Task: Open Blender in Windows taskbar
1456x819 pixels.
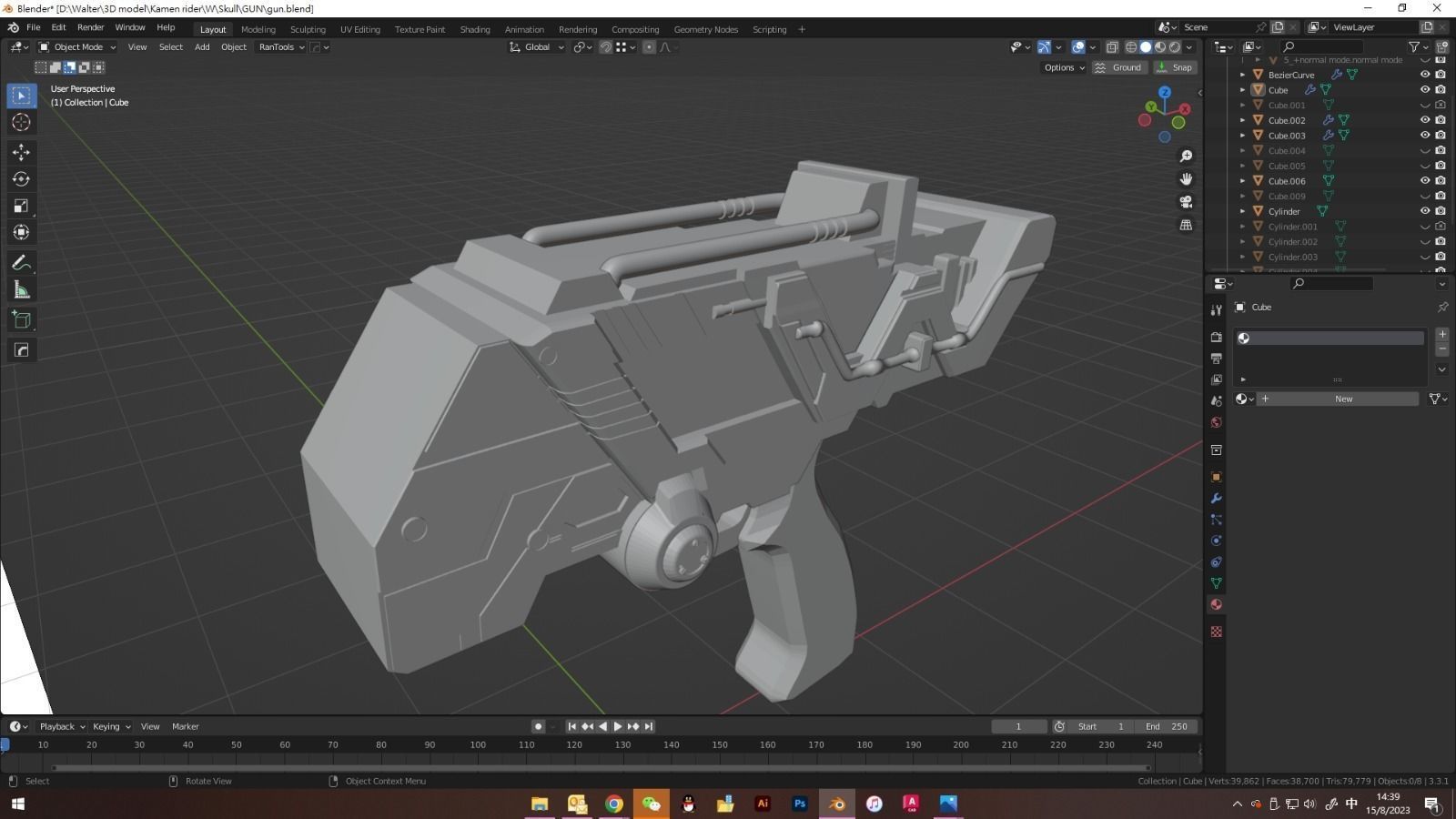Action: [x=836, y=804]
